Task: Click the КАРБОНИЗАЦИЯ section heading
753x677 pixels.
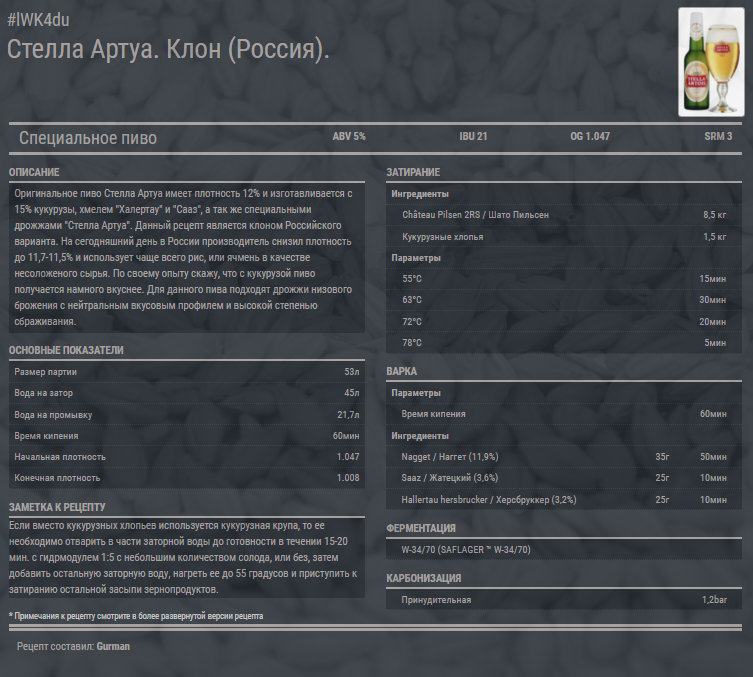Action: pyautogui.click(x=424, y=579)
